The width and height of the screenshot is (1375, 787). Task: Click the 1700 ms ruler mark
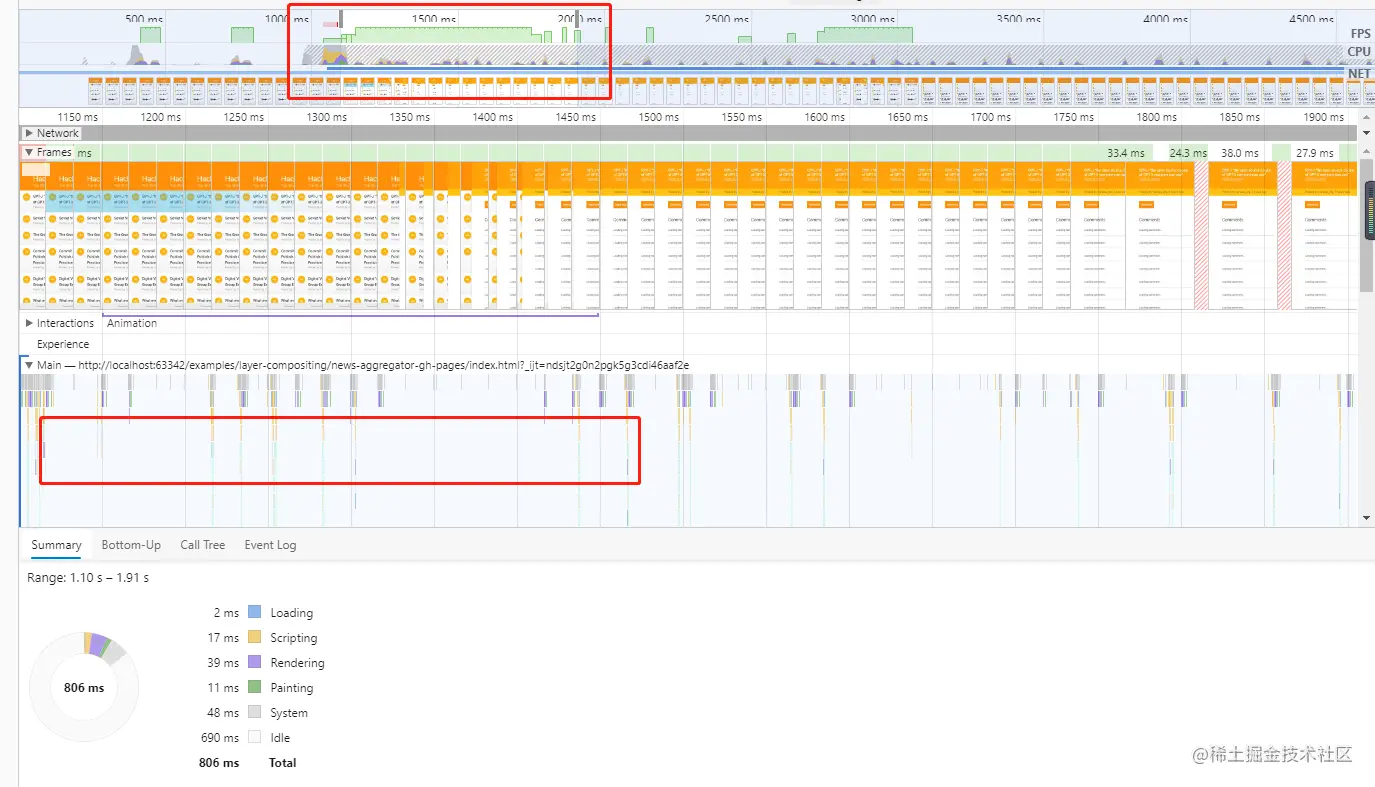[990, 117]
